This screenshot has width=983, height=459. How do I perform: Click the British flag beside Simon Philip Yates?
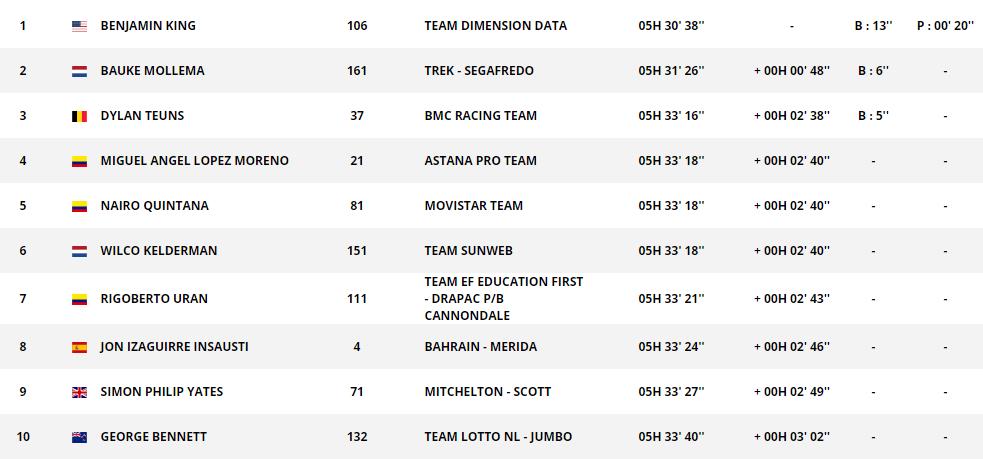click(80, 392)
